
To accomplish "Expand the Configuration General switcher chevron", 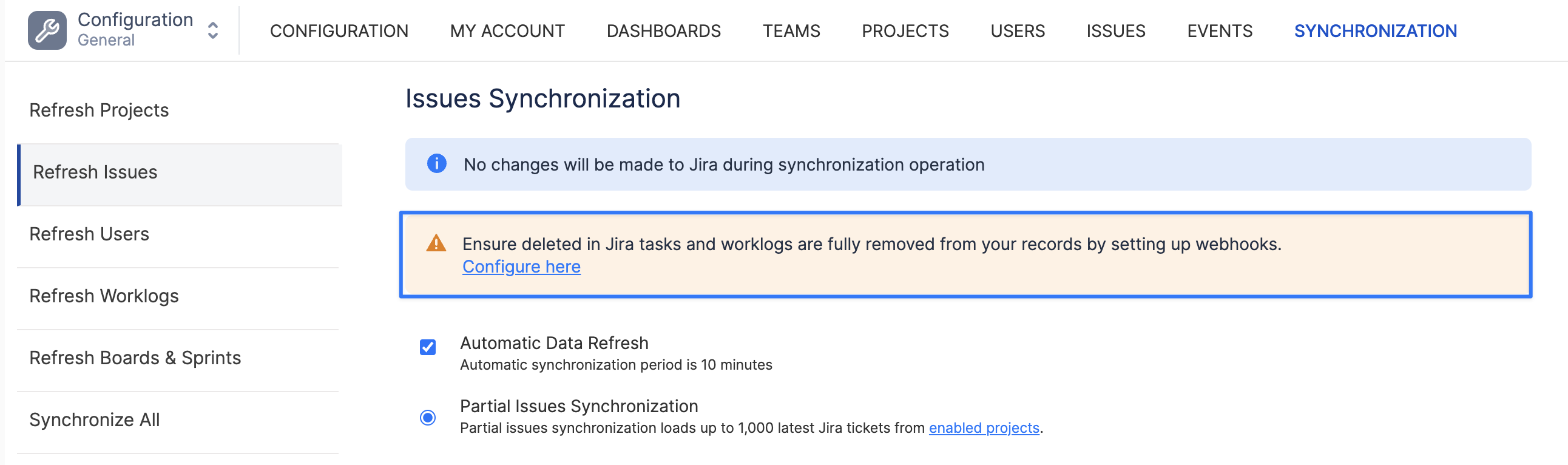I will [212, 30].
